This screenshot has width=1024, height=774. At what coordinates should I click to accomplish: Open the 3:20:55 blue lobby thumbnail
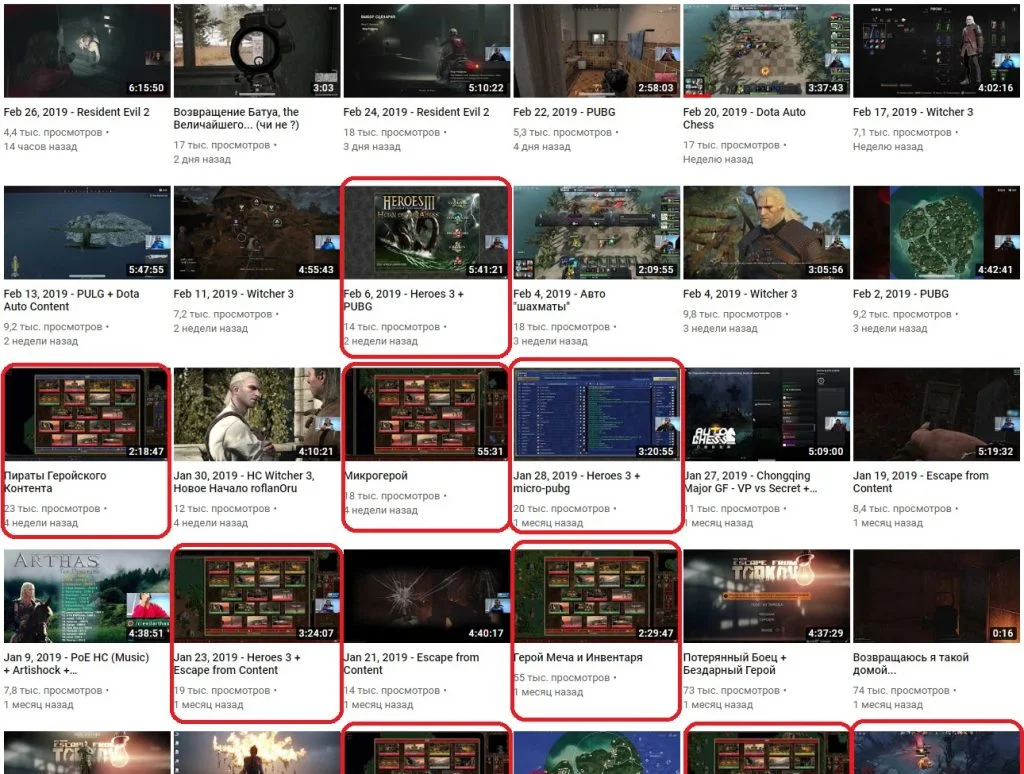pos(596,414)
